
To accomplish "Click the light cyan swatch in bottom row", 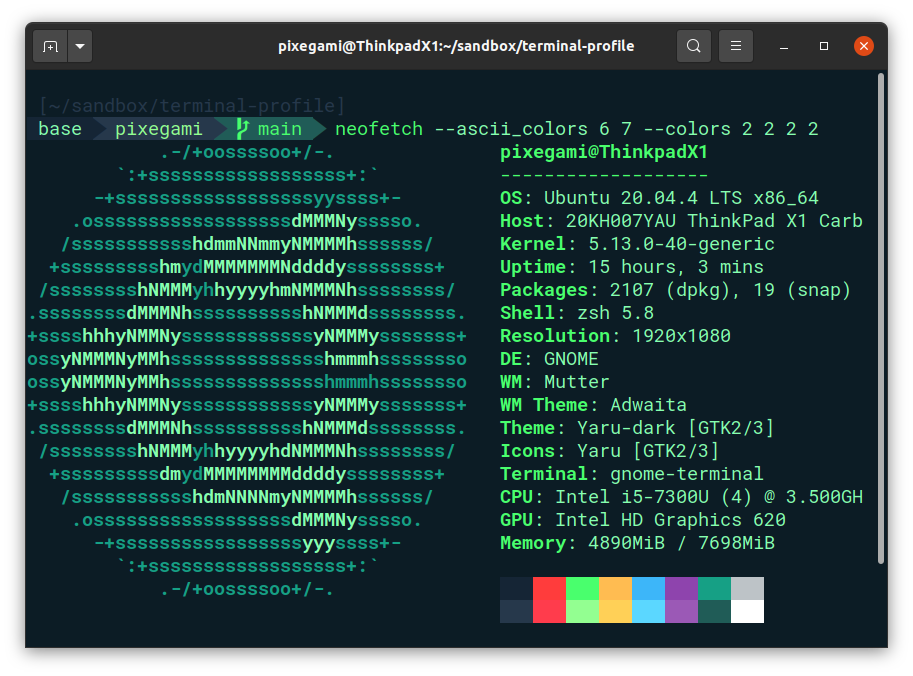I will [648, 611].
